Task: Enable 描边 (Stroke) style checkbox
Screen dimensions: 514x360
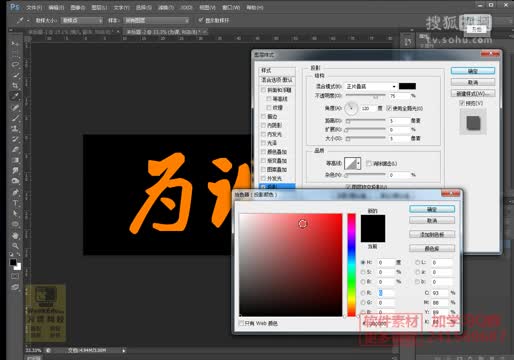Action: tap(264, 116)
